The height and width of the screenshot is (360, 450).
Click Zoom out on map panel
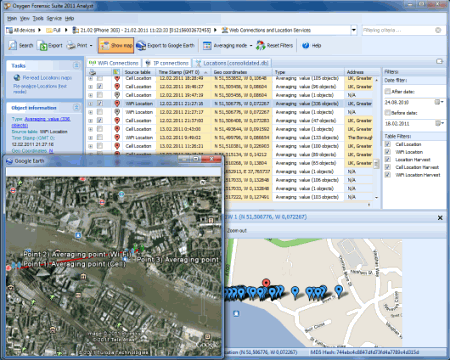click(237, 231)
